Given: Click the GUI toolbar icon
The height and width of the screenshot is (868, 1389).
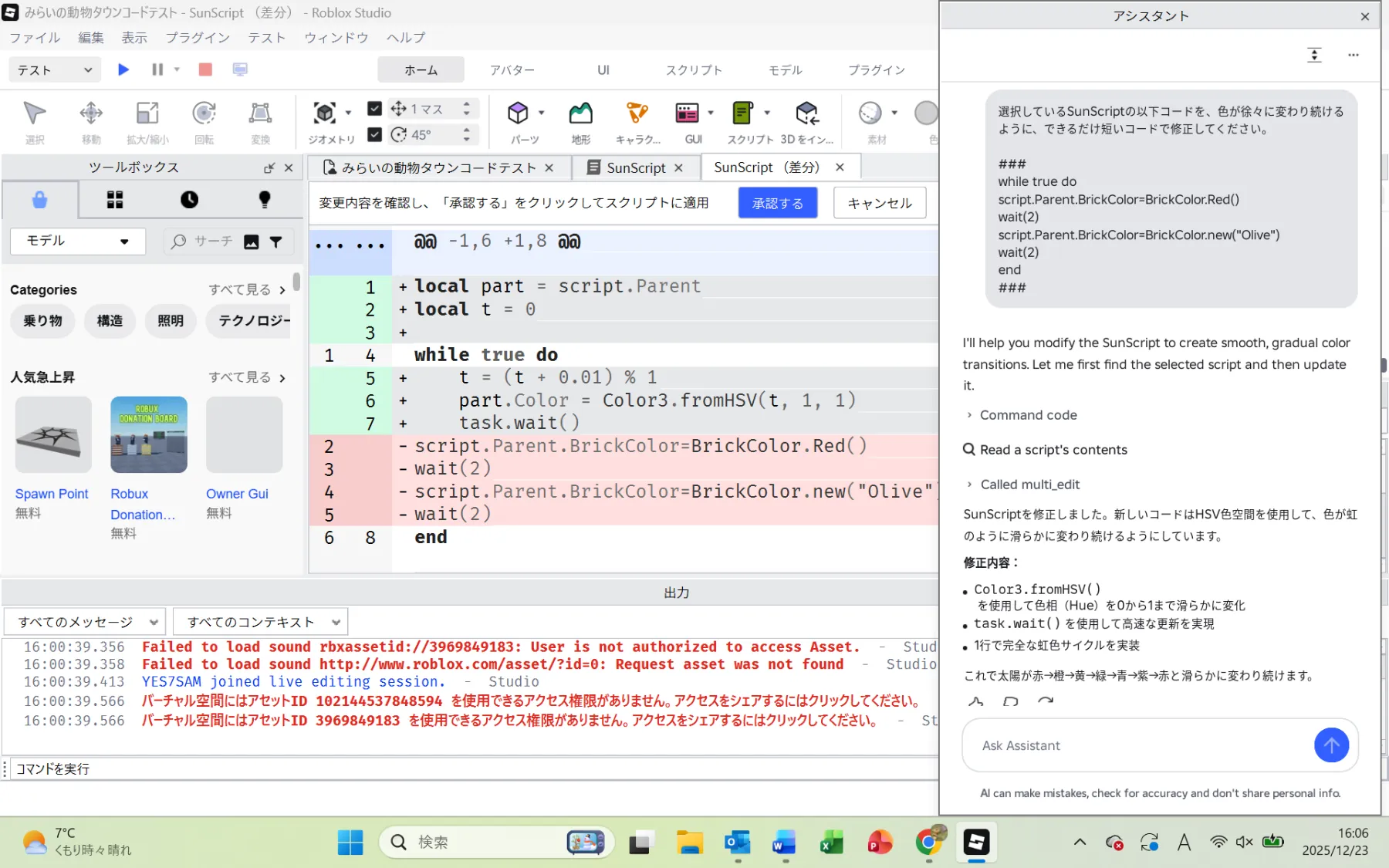Looking at the screenshot, I should point(687,113).
